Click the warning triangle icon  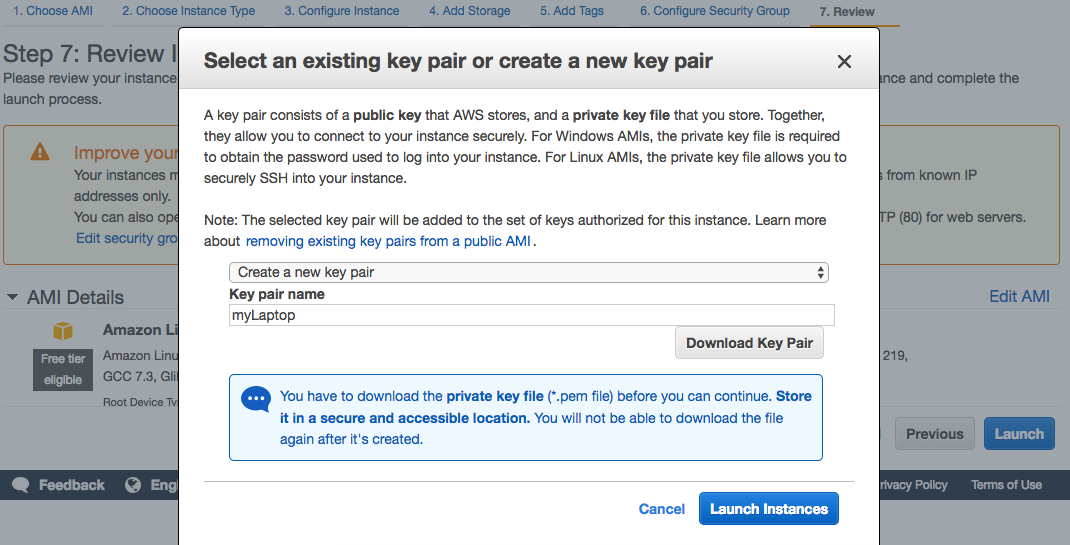(x=40, y=152)
